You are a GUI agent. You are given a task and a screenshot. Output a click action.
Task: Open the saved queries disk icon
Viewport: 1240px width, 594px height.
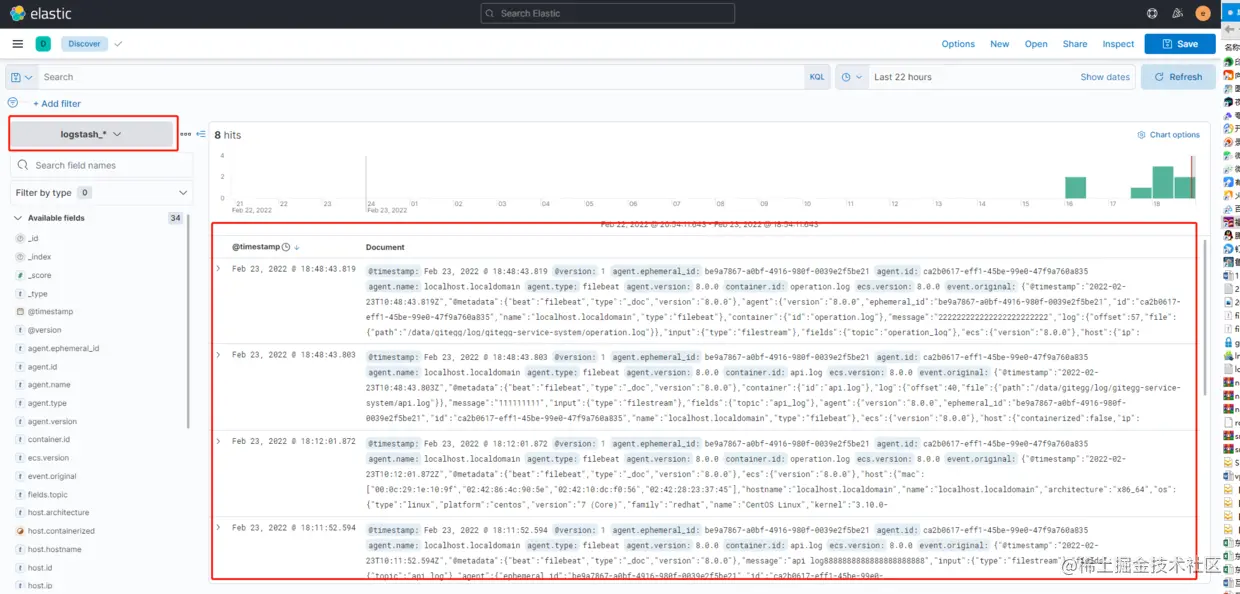pyautogui.click(x=21, y=77)
